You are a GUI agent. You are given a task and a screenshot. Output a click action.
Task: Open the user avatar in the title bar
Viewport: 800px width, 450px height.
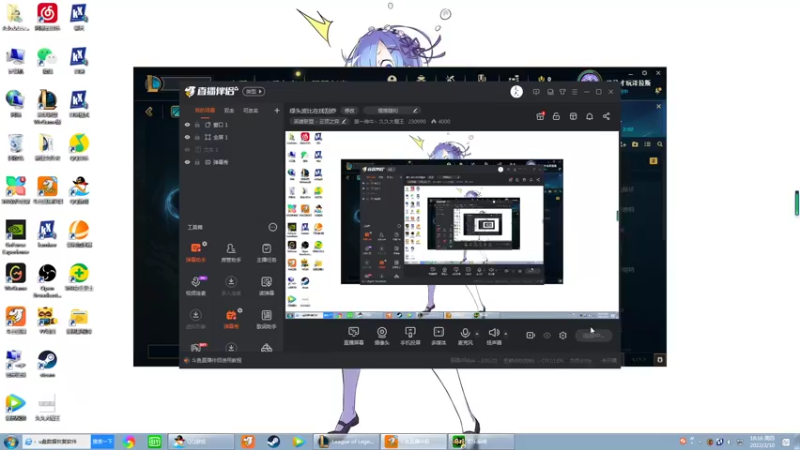(516, 92)
